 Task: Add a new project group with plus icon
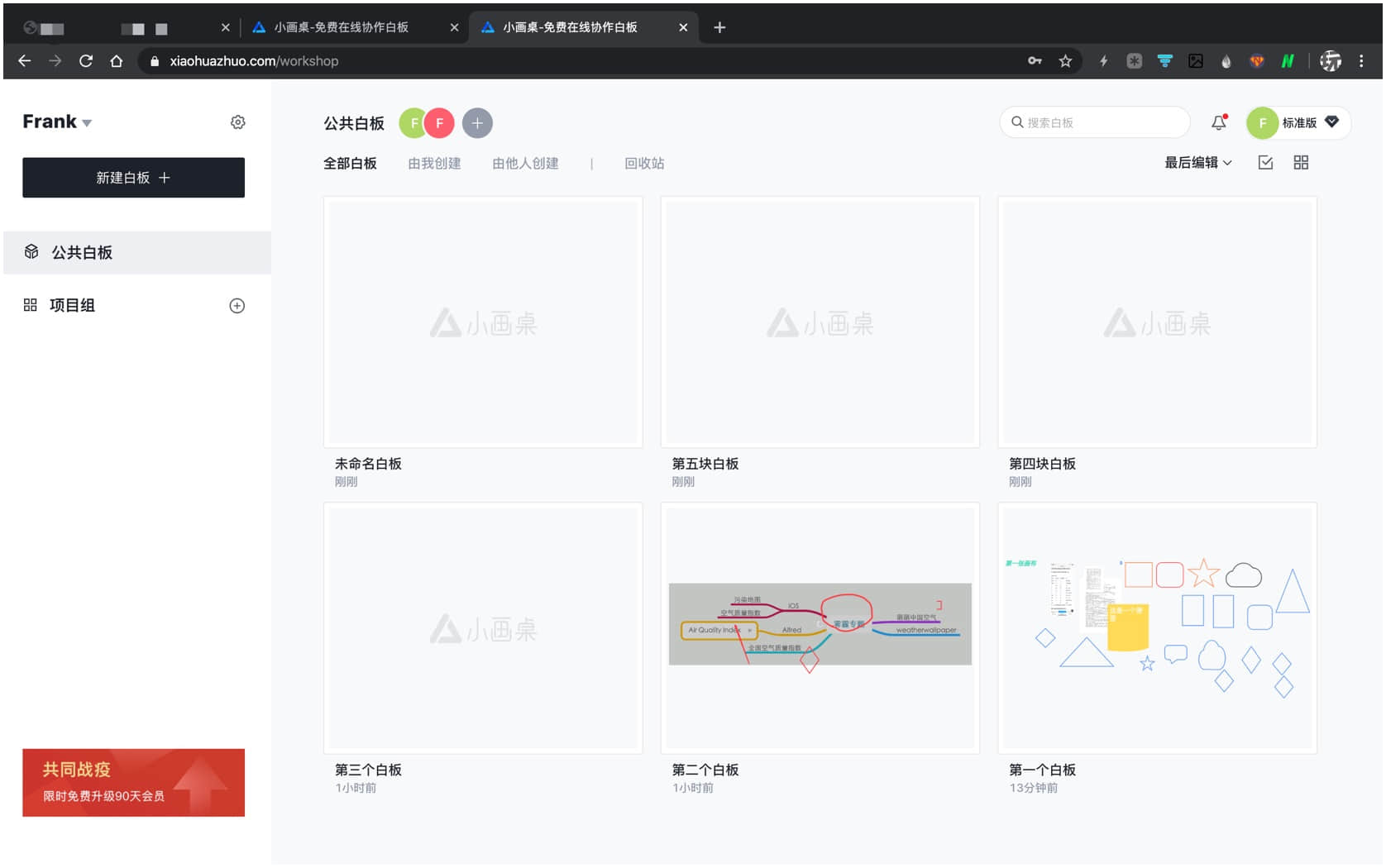pos(237,306)
